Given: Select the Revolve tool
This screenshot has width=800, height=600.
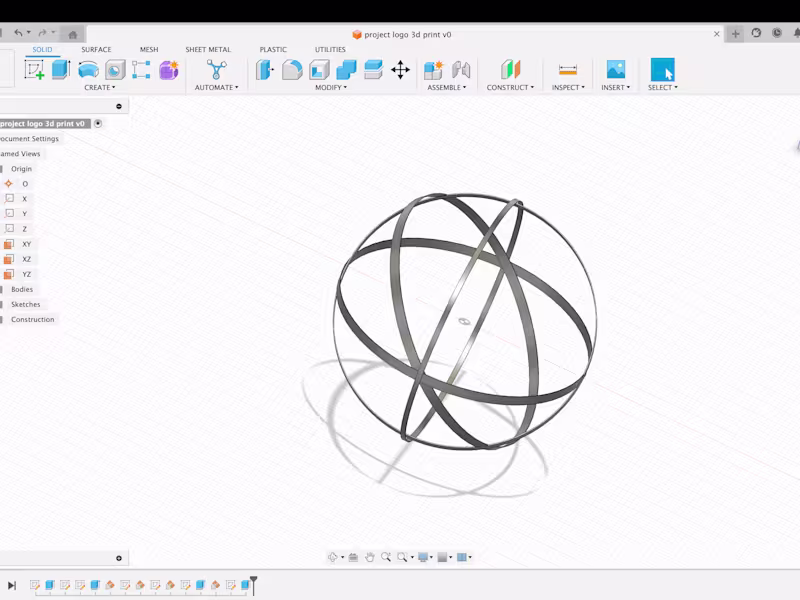Looking at the screenshot, I should click(88, 69).
